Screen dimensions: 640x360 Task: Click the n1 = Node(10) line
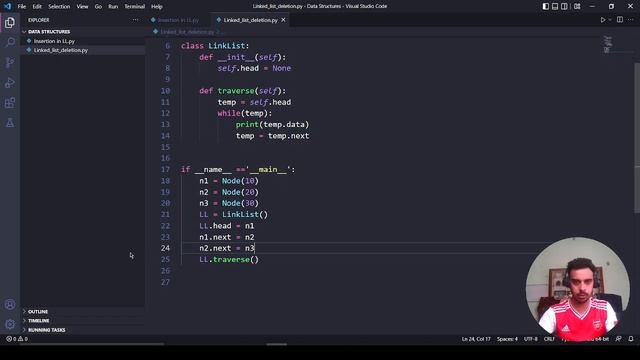tap(229, 181)
